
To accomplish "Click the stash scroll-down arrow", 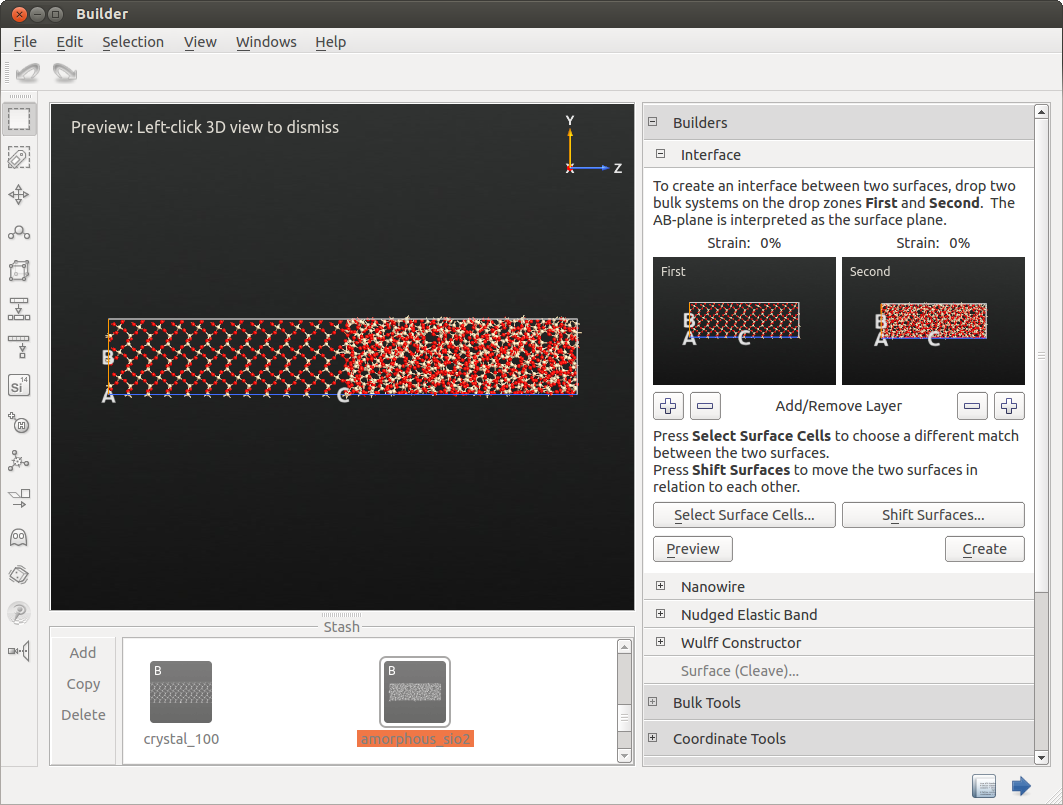I will pos(624,755).
